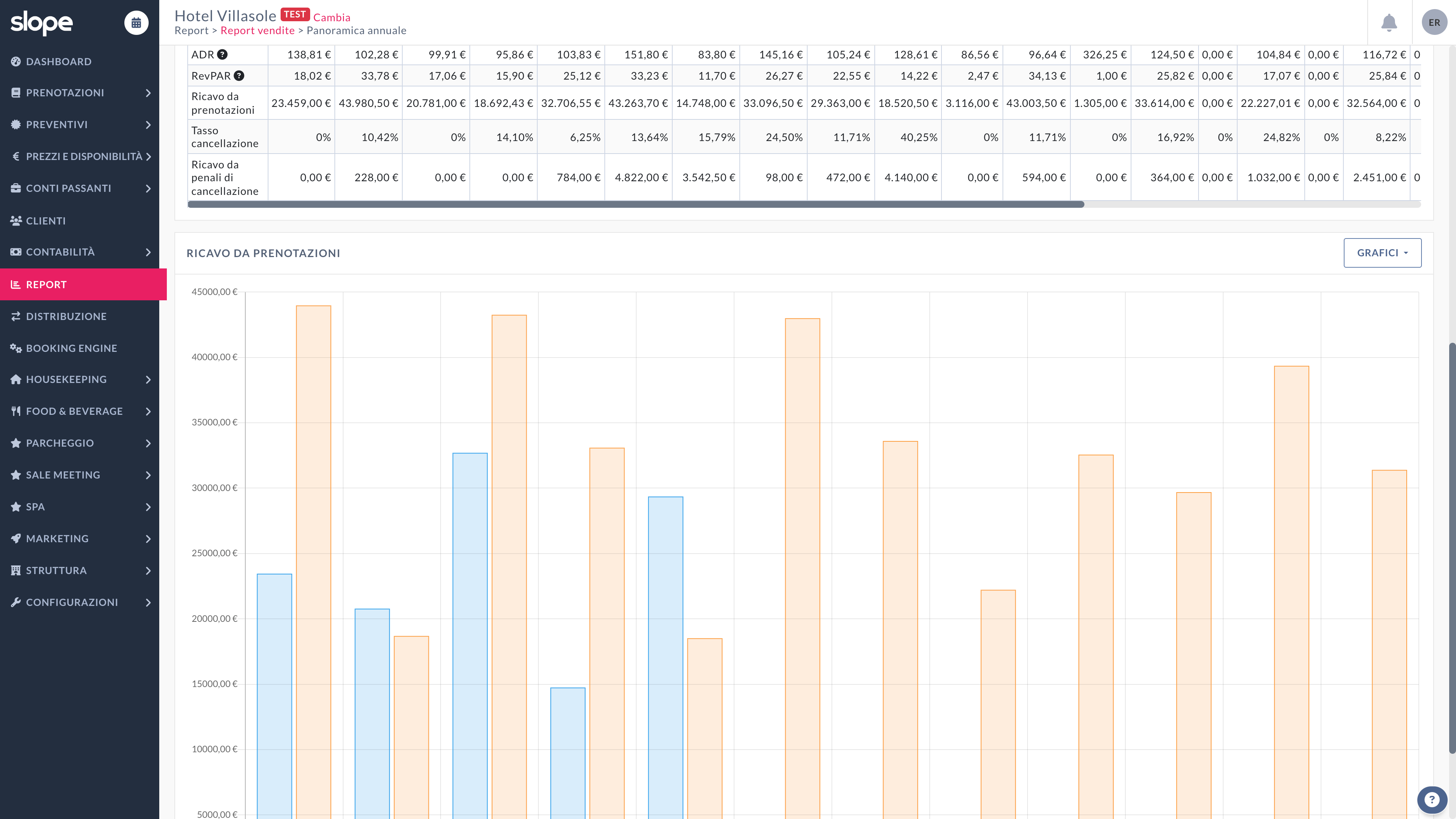Click the Slope logo
1456x819 pixels.
pos(41,23)
